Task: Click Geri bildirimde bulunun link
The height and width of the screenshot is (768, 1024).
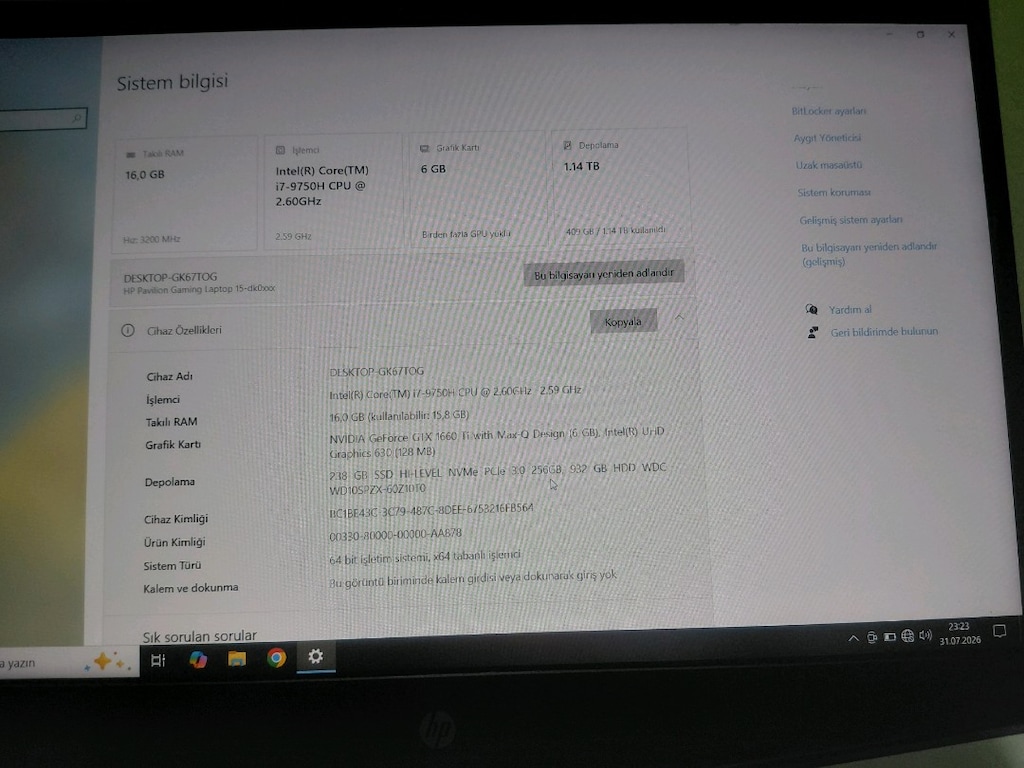Action: (x=884, y=332)
